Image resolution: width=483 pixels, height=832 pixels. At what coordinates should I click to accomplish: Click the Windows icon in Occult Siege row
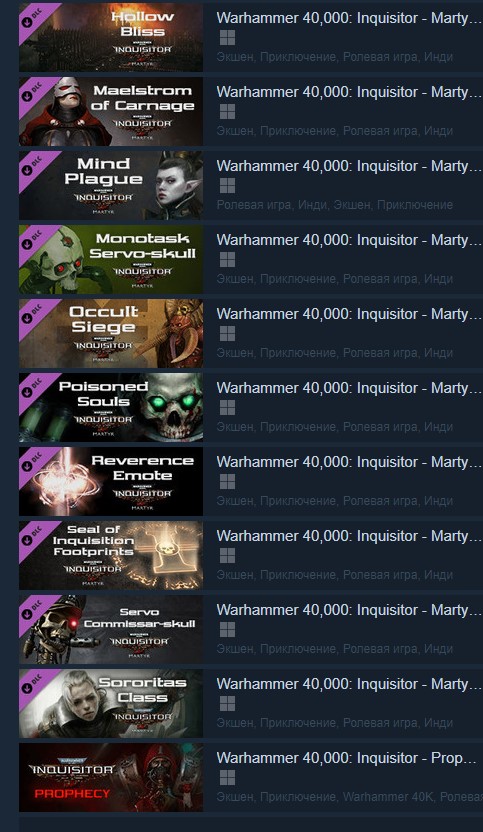pyautogui.click(x=227, y=334)
